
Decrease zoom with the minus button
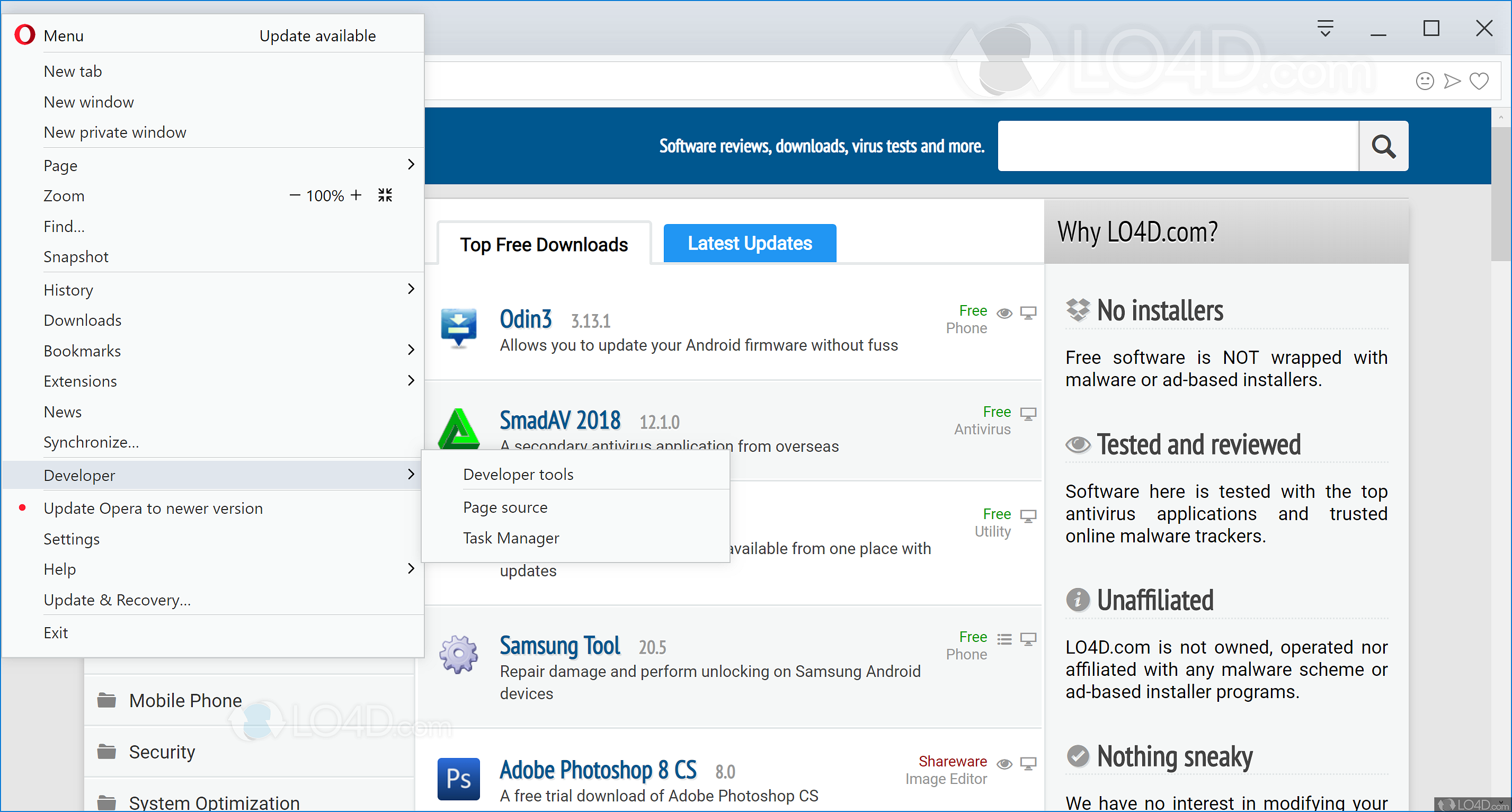(295, 195)
